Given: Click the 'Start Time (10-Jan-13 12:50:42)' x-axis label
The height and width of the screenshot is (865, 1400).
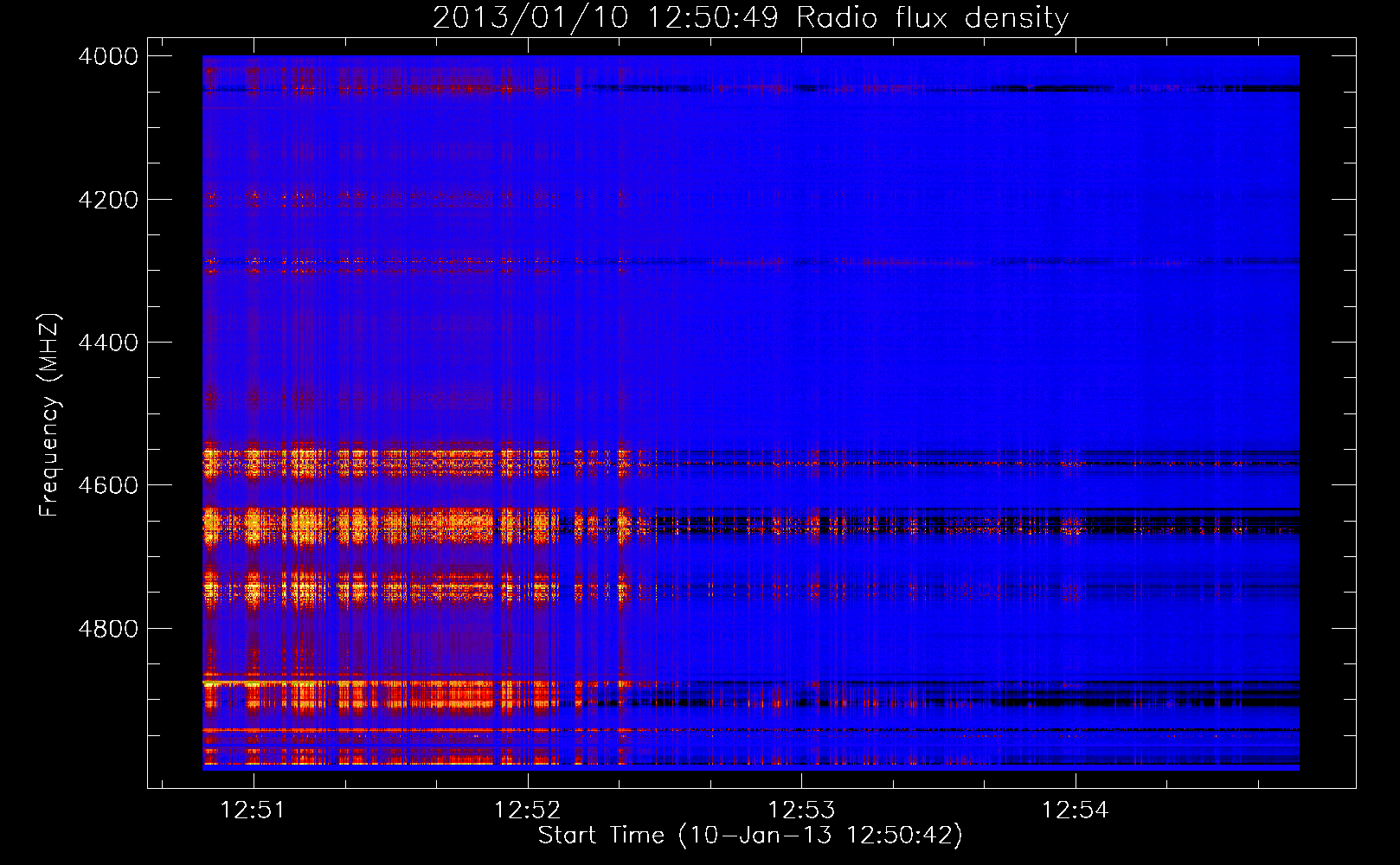Looking at the screenshot, I should pos(750,836).
